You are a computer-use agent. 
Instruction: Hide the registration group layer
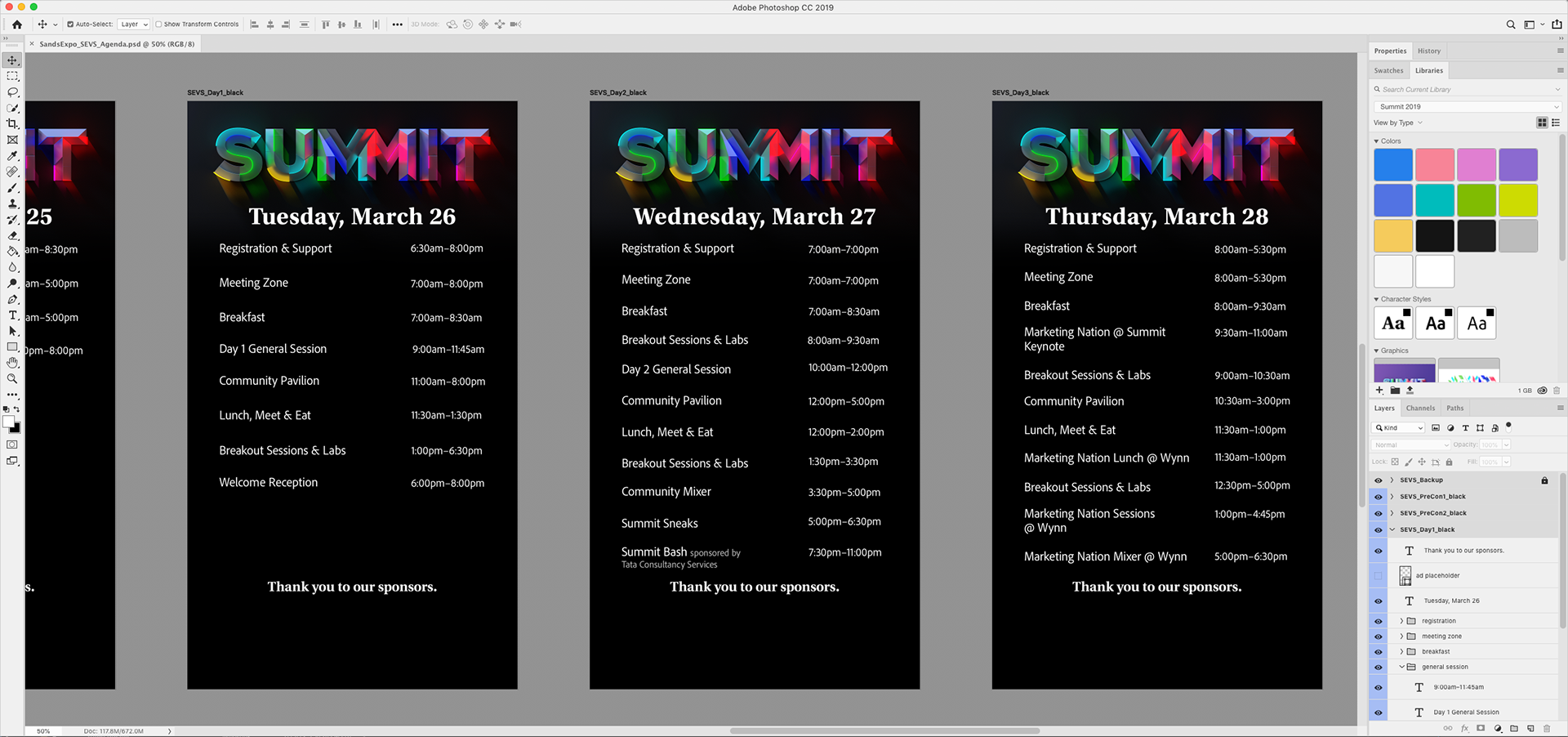click(1379, 621)
